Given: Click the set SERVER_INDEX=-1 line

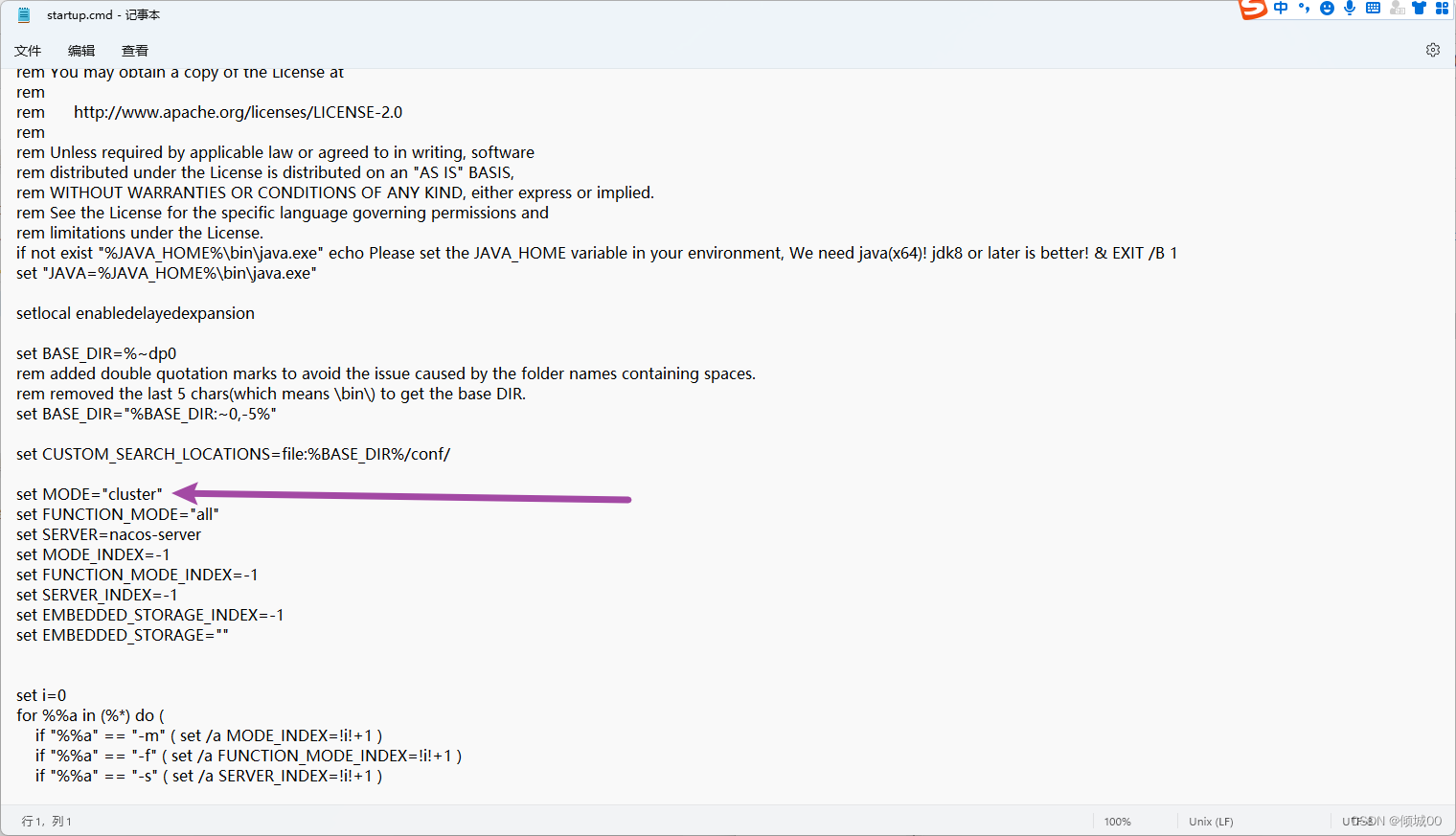Looking at the screenshot, I should [97, 595].
